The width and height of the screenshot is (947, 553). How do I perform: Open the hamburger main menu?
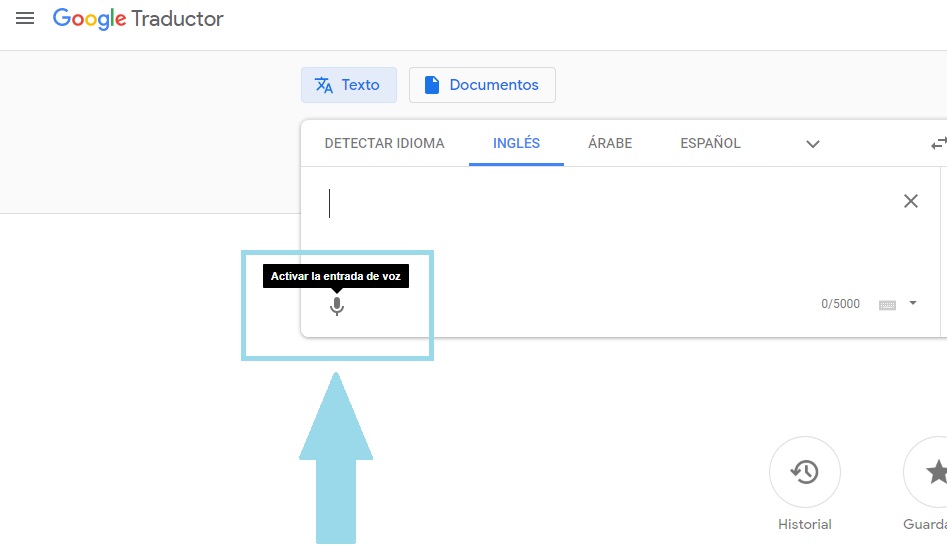click(x=25, y=18)
